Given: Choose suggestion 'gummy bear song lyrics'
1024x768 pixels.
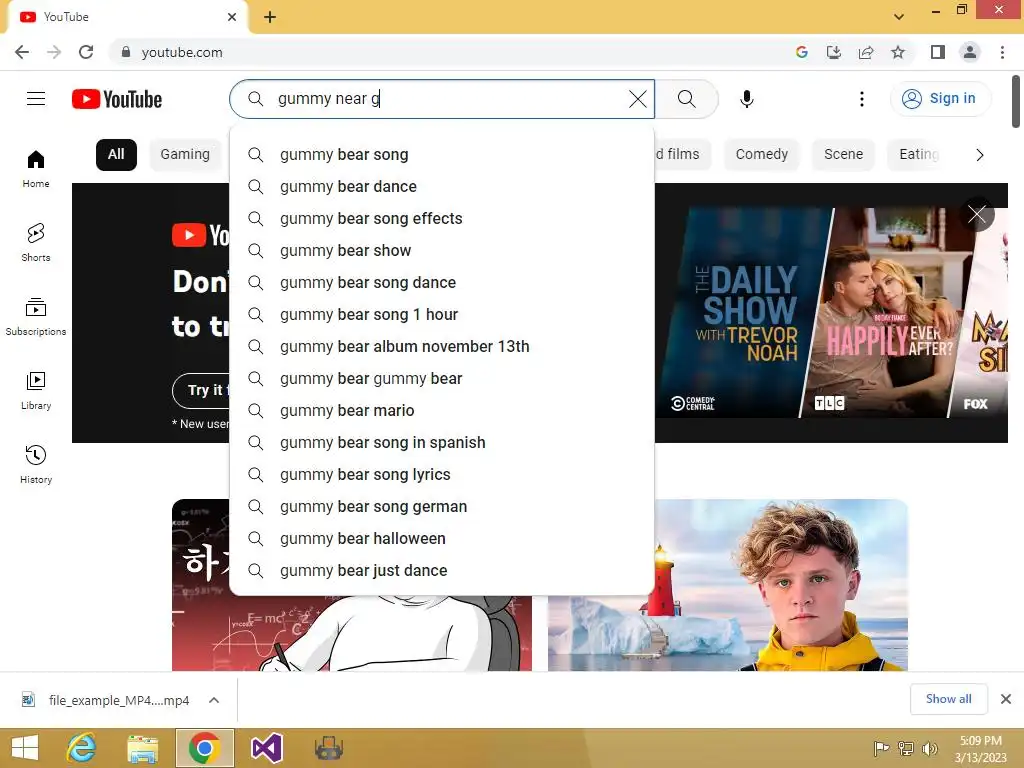Looking at the screenshot, I should click(442, 475).
